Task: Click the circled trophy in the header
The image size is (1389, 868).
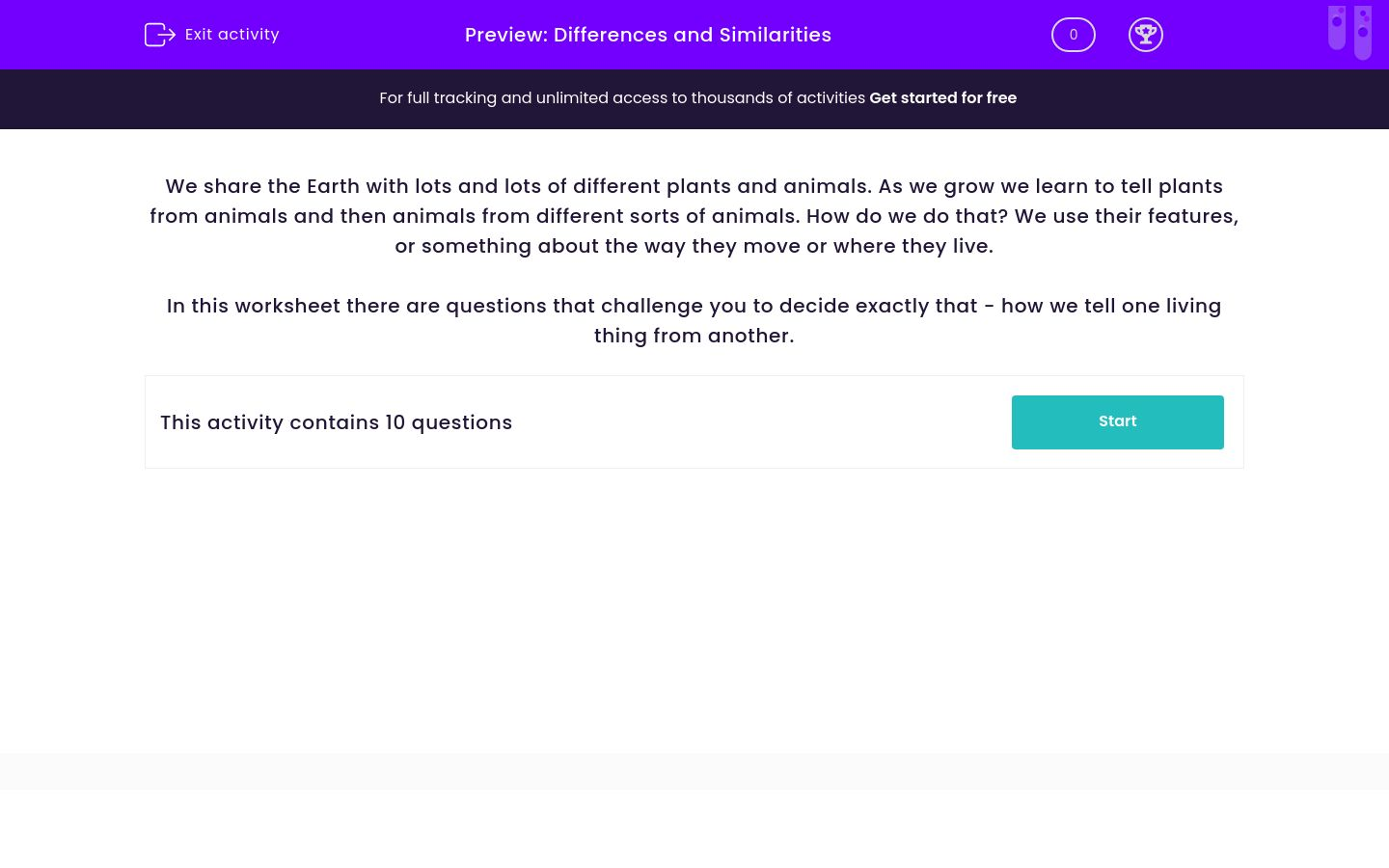Action: click(1146, 35)
